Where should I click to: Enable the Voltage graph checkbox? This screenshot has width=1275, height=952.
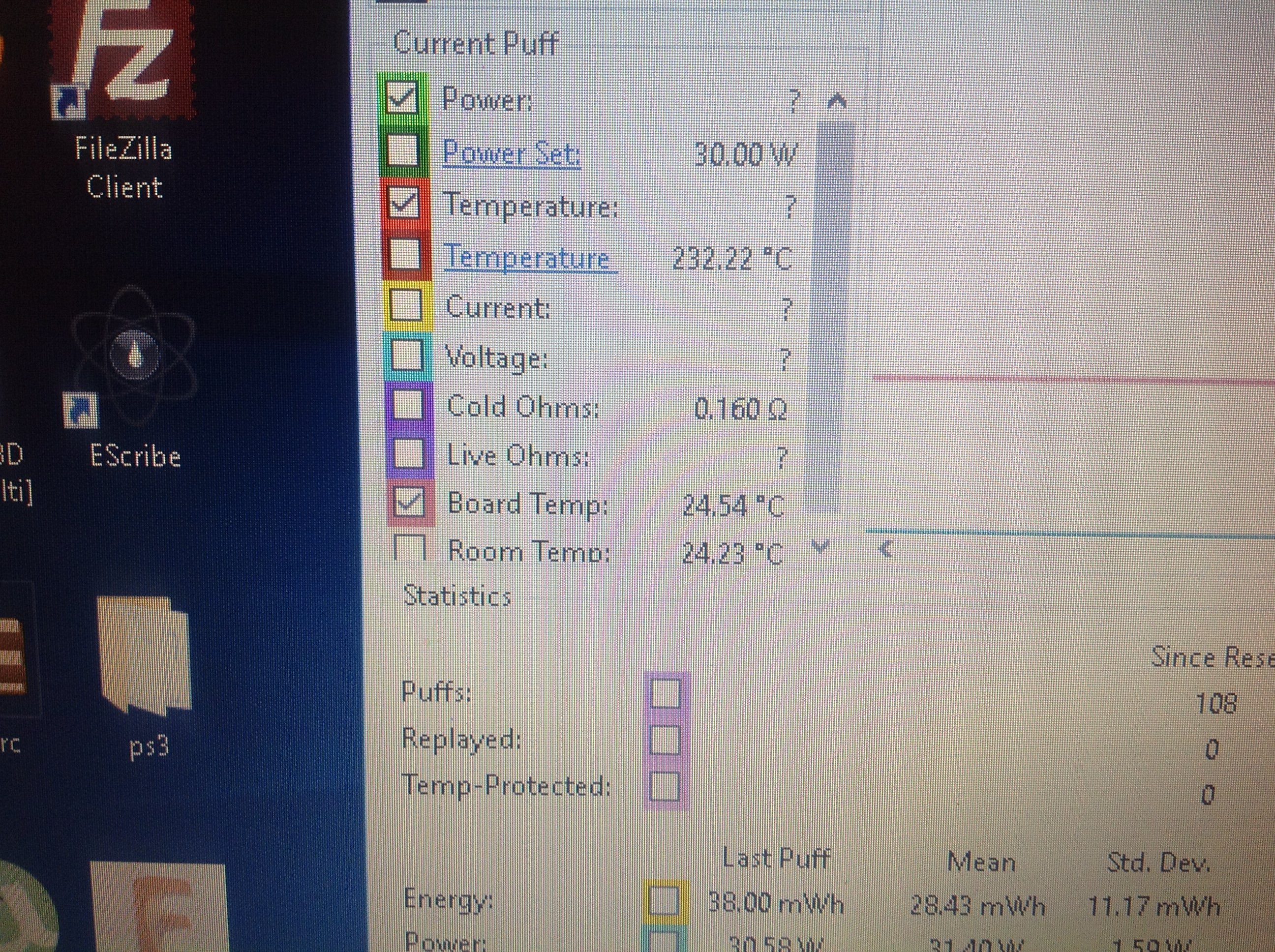point(406,356)
